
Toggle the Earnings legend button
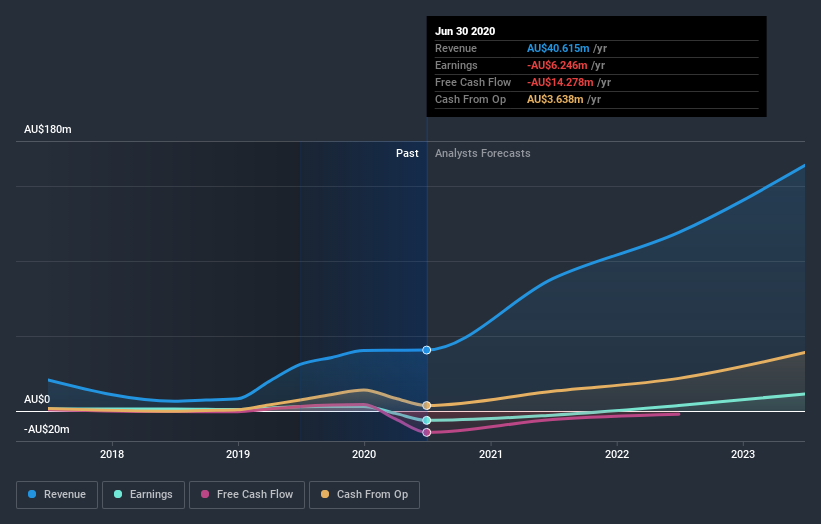coord(143,495)
